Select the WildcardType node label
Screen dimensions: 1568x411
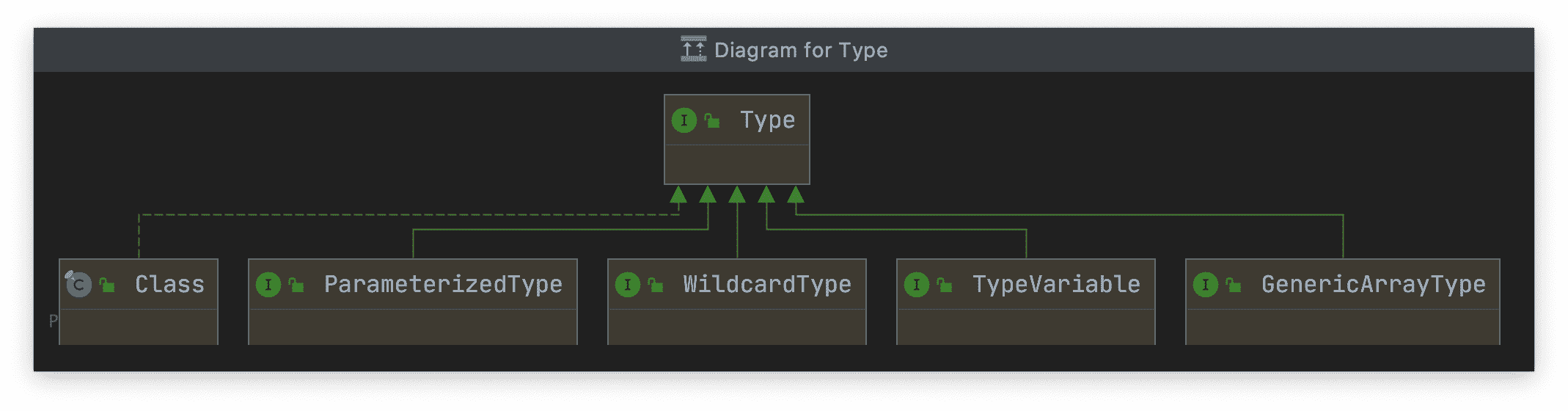click(x=767, y=285)
